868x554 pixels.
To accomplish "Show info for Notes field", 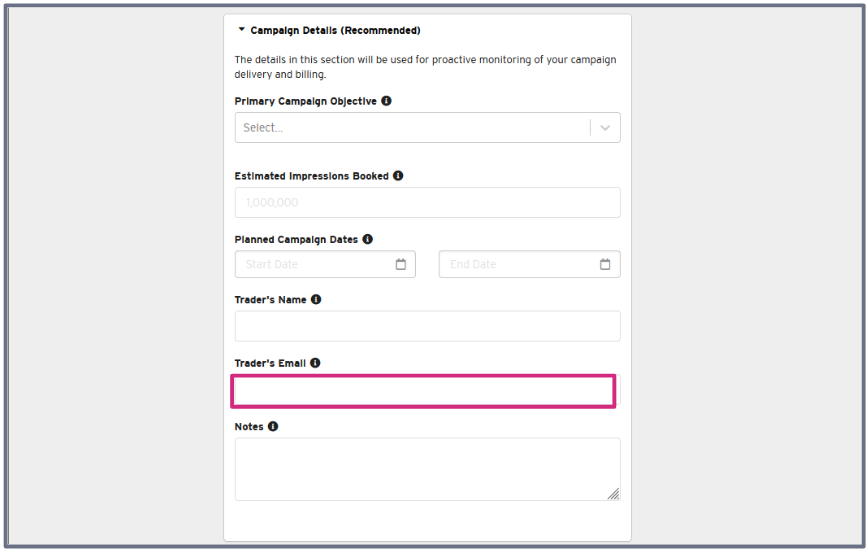I will 273,426.
